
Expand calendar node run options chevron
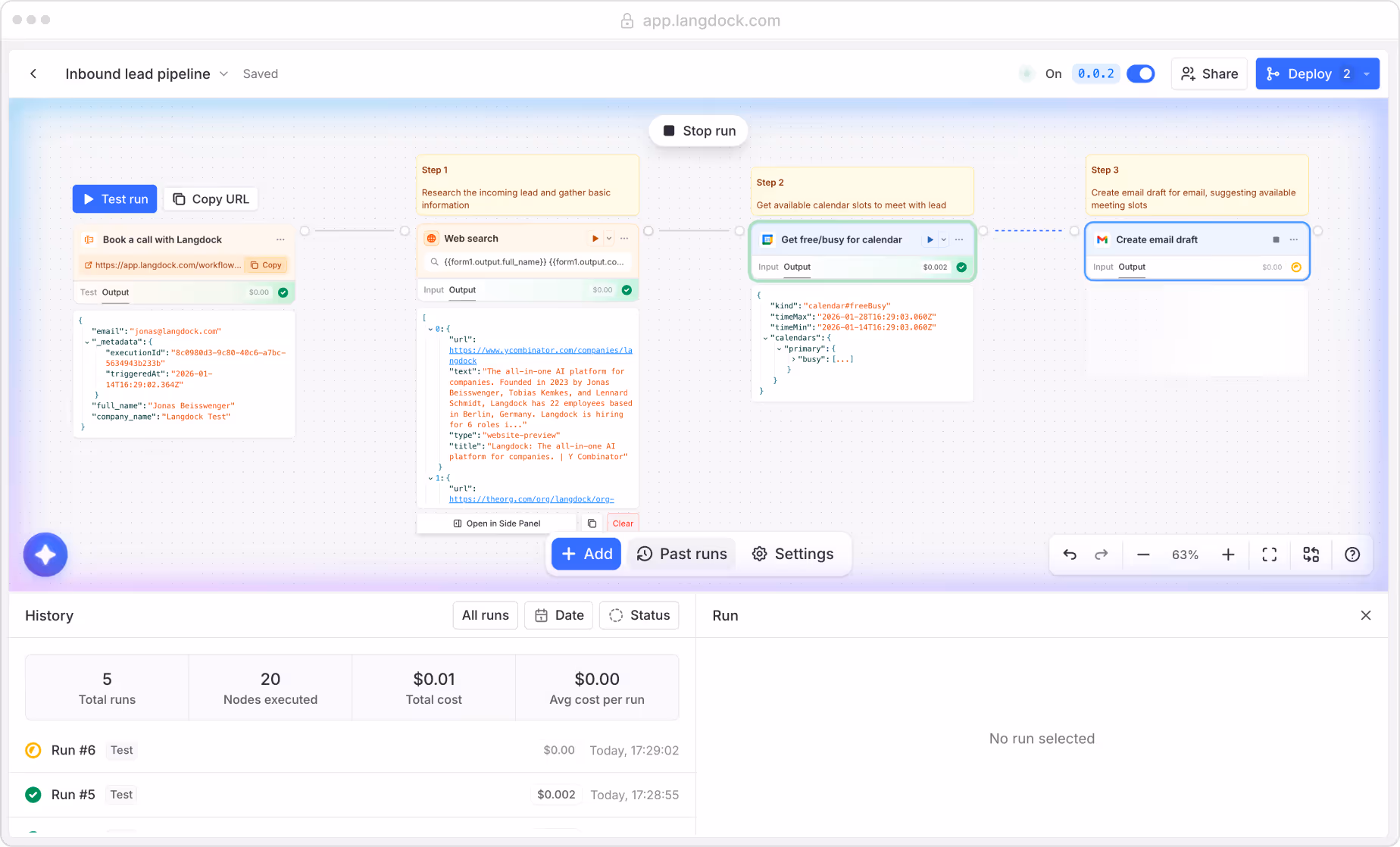click(x=943, y=240)
